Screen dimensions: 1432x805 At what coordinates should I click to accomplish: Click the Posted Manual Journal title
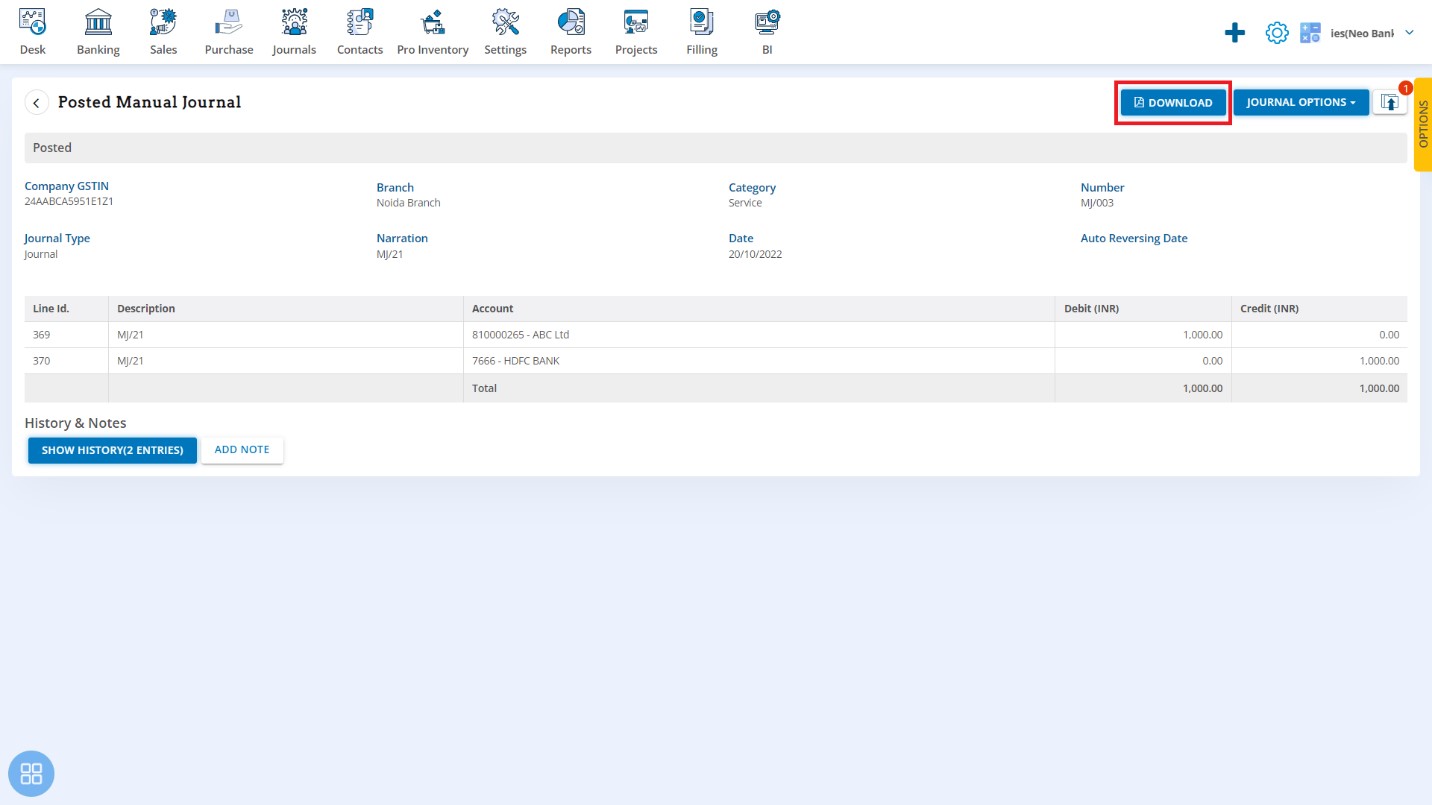click(149, 102)
